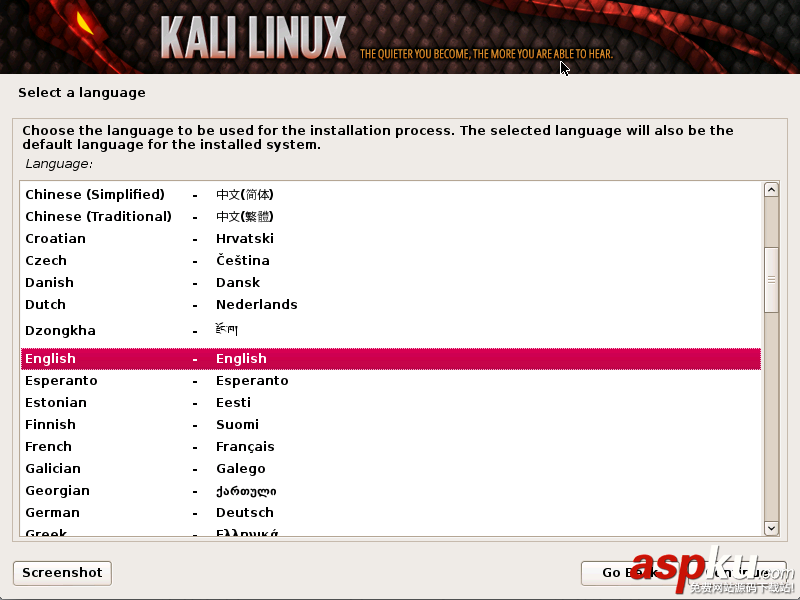The width and height of the screenshot is (800, 600).
Task: Choose Dutch as installation language
Action: point(391,304)
